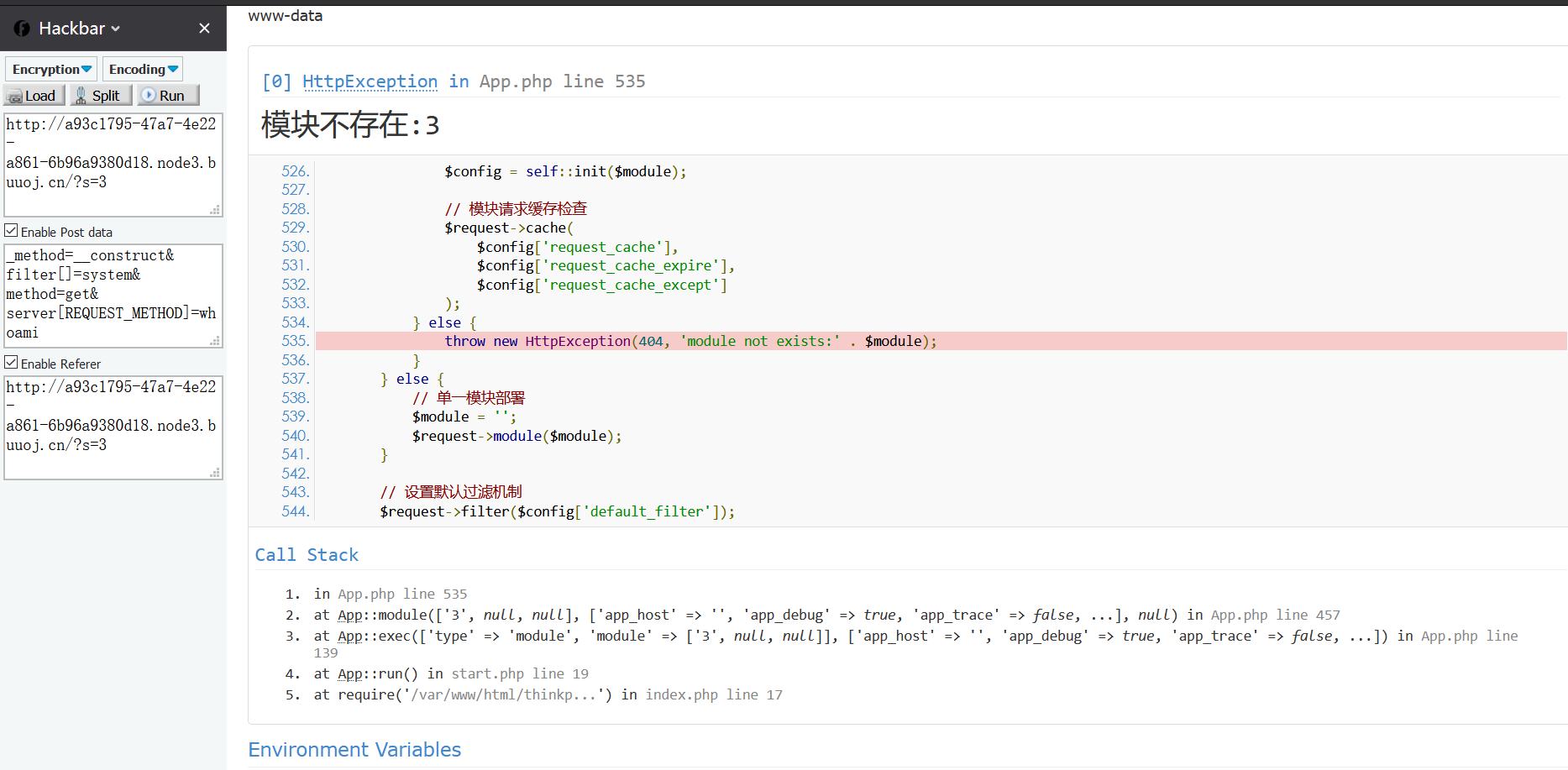Click the '$request->cache(' code line
Image resolution: width=1568 pixels, height=770 pixels.
coord(509,228)
